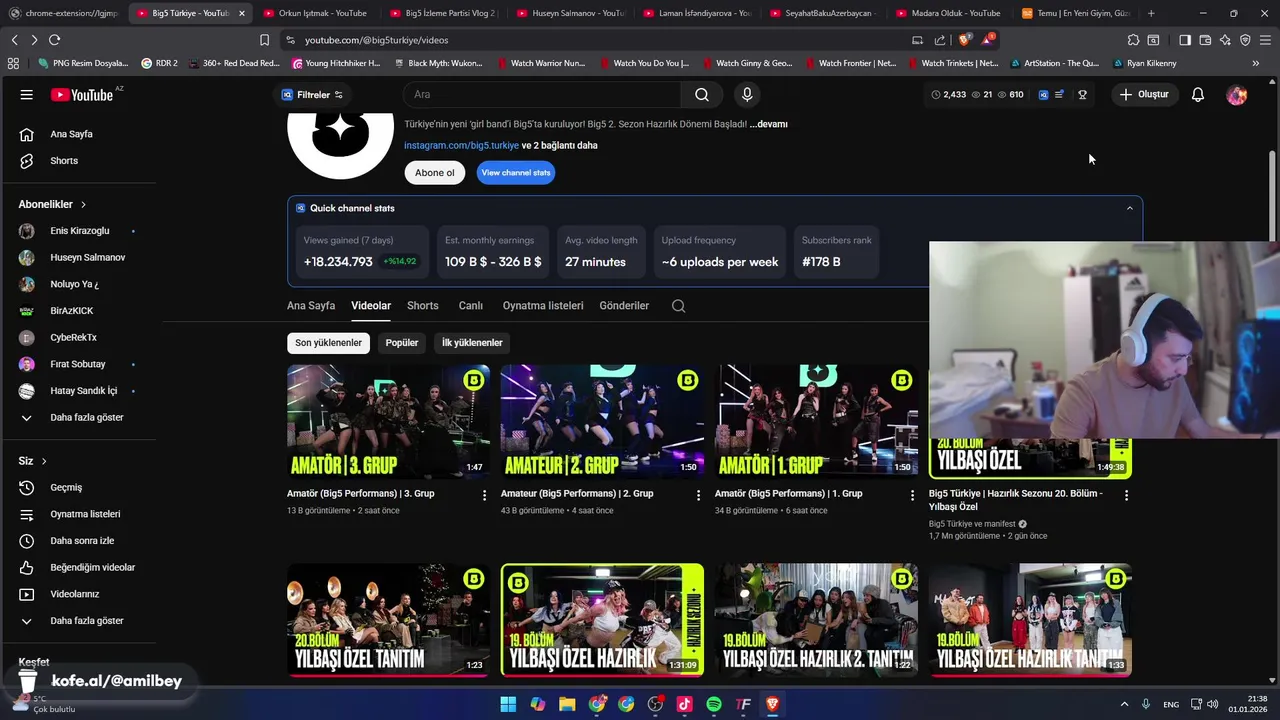Go to the YouTube logo home
1280x720 pixels.
point(82,95)
